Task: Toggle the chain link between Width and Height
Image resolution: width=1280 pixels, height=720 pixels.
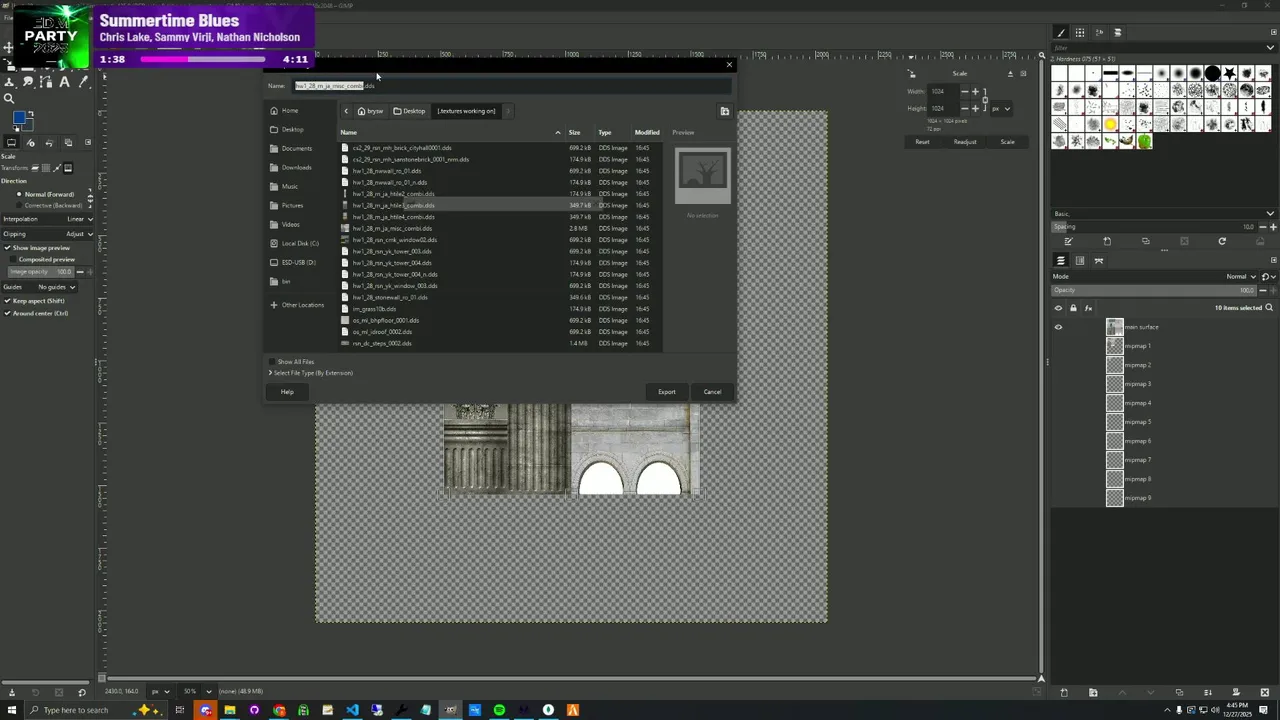Action: pyautogui.click(x=985, y=100)
